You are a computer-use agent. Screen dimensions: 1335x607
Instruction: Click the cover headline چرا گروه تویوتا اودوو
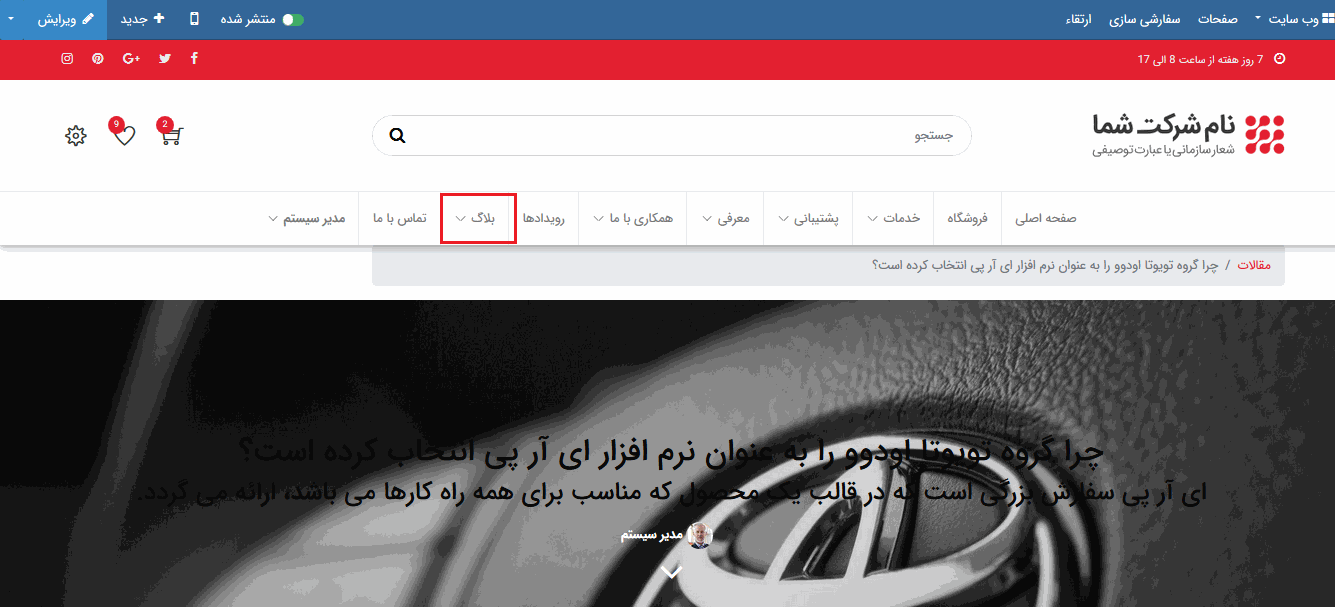672,451
